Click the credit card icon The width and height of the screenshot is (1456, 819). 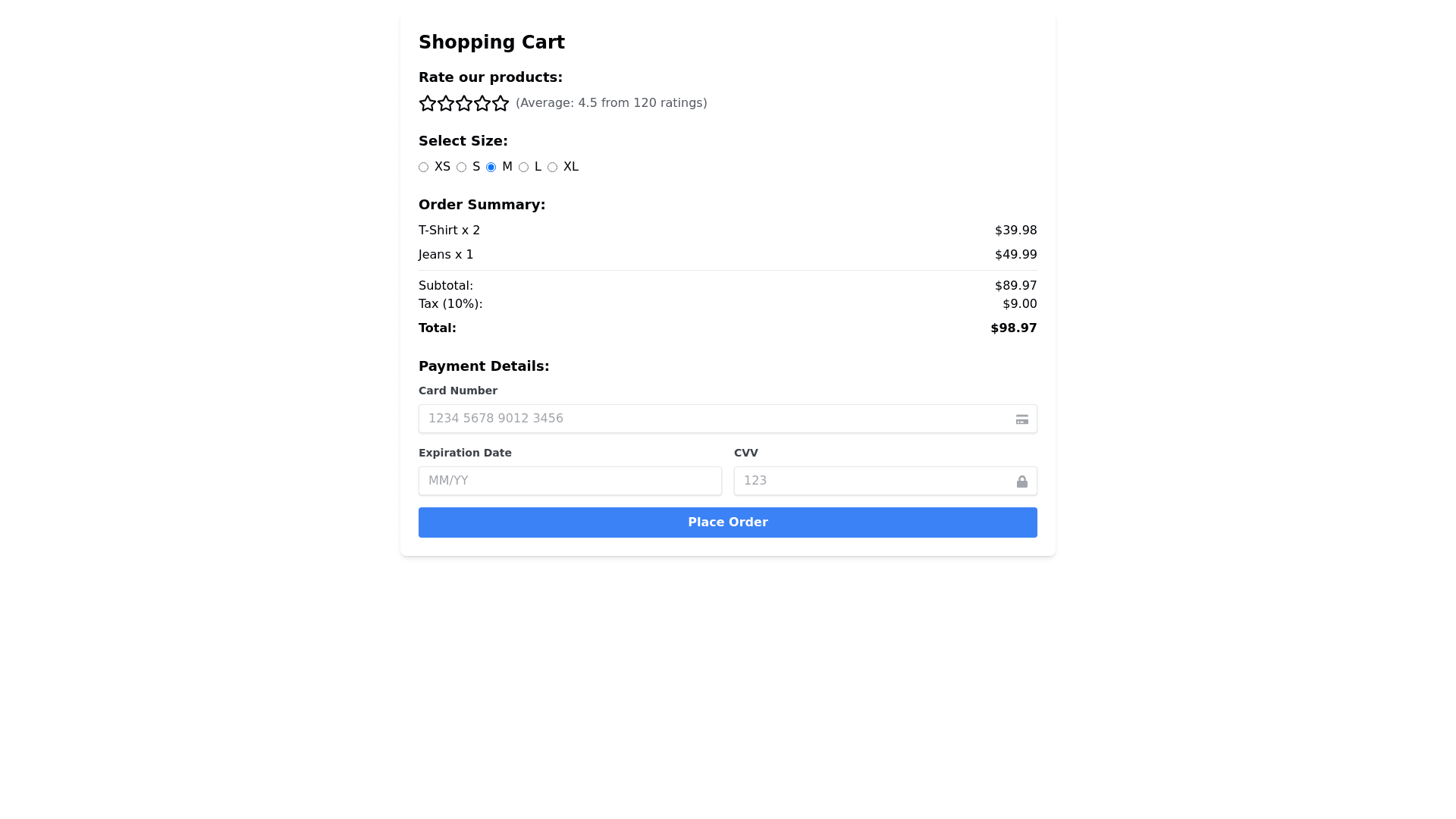tap(1022, 419)
